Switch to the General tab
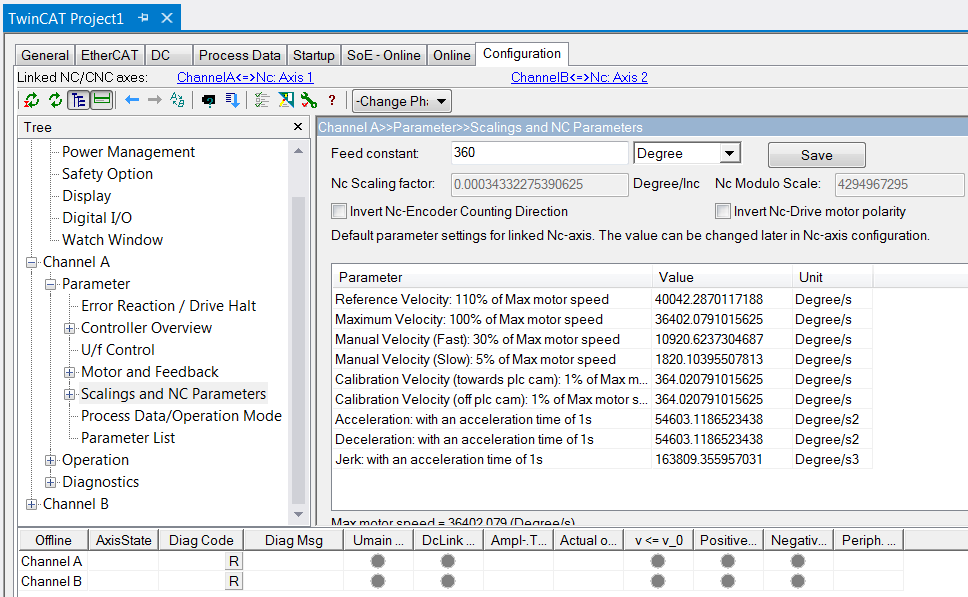The height and width of the screenshot is (597, 968). tap(45, 55)
